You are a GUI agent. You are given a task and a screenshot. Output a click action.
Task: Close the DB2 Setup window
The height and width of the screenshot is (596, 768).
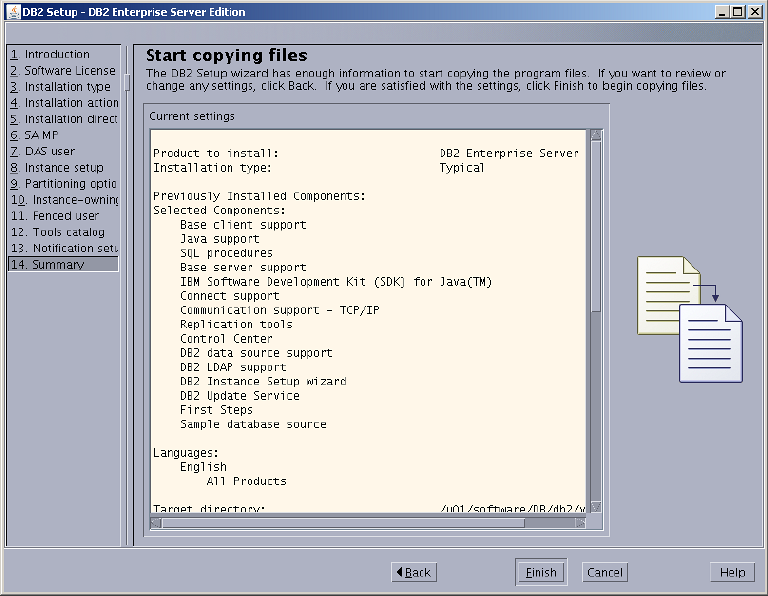[754, 12]
